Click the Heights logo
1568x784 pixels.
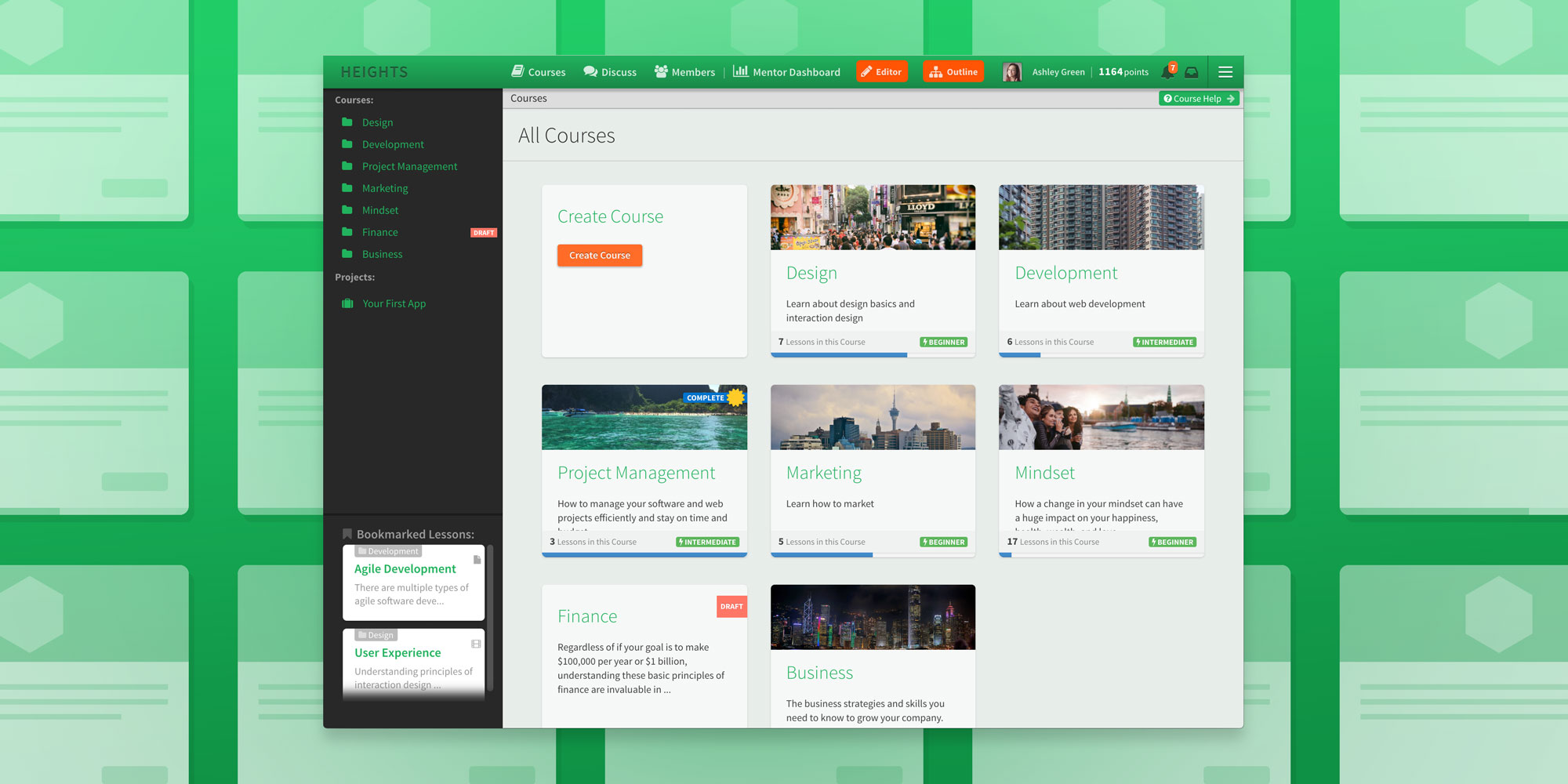tap(374, 72)
